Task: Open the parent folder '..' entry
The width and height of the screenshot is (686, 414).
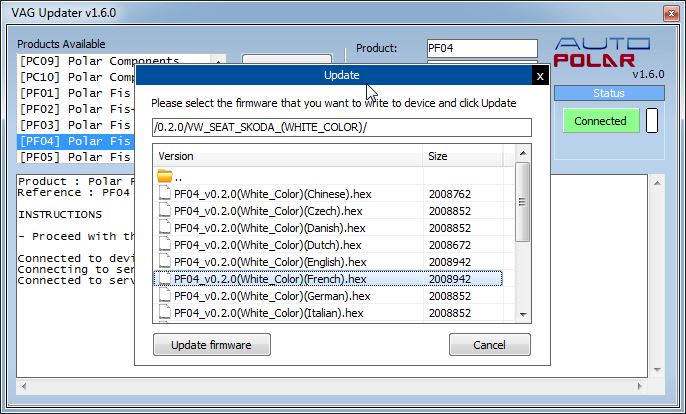Action: click(x=169, y=176)
